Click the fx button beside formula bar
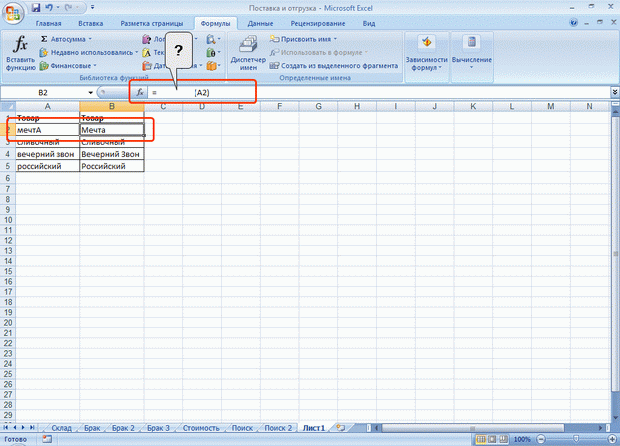The height and width of the screenshot is (446, 620). 140,93
